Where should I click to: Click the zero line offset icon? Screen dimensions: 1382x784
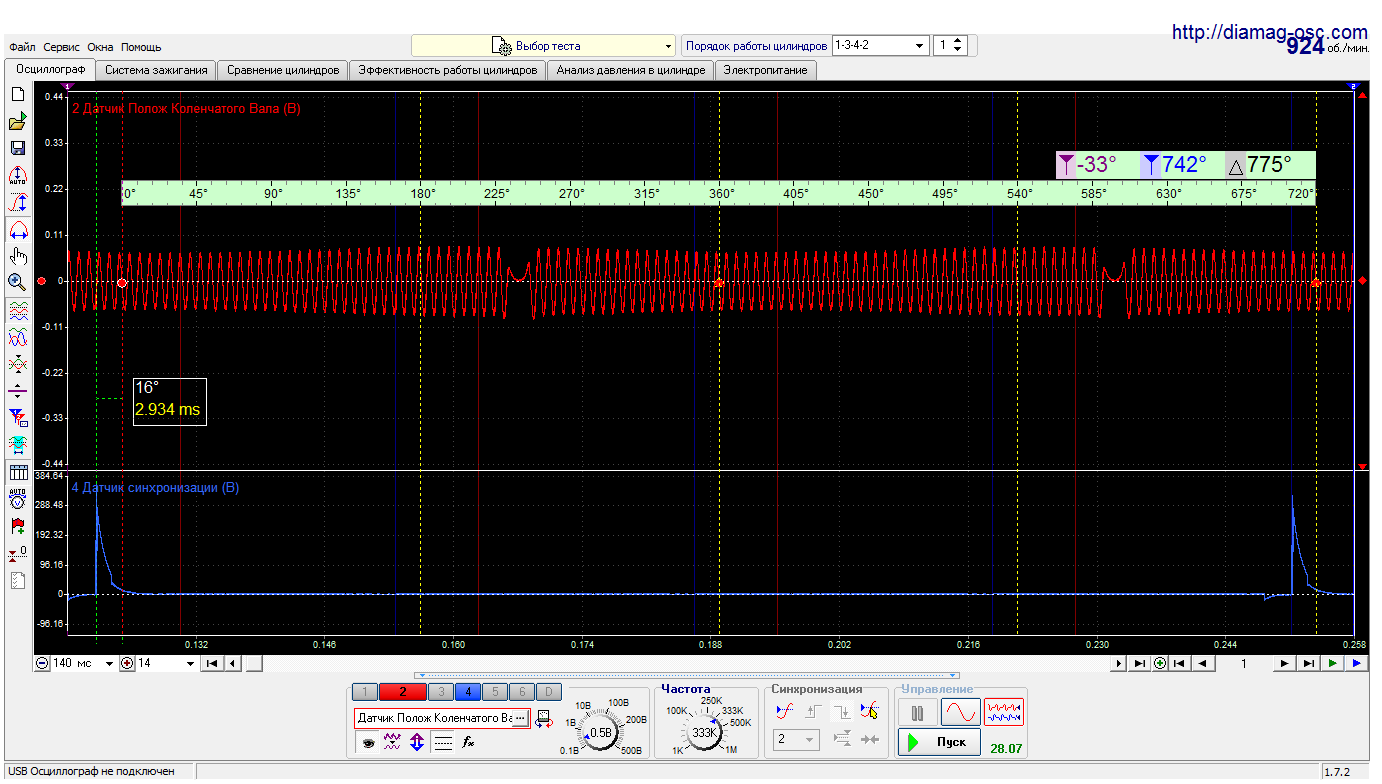tap(17, 390)
